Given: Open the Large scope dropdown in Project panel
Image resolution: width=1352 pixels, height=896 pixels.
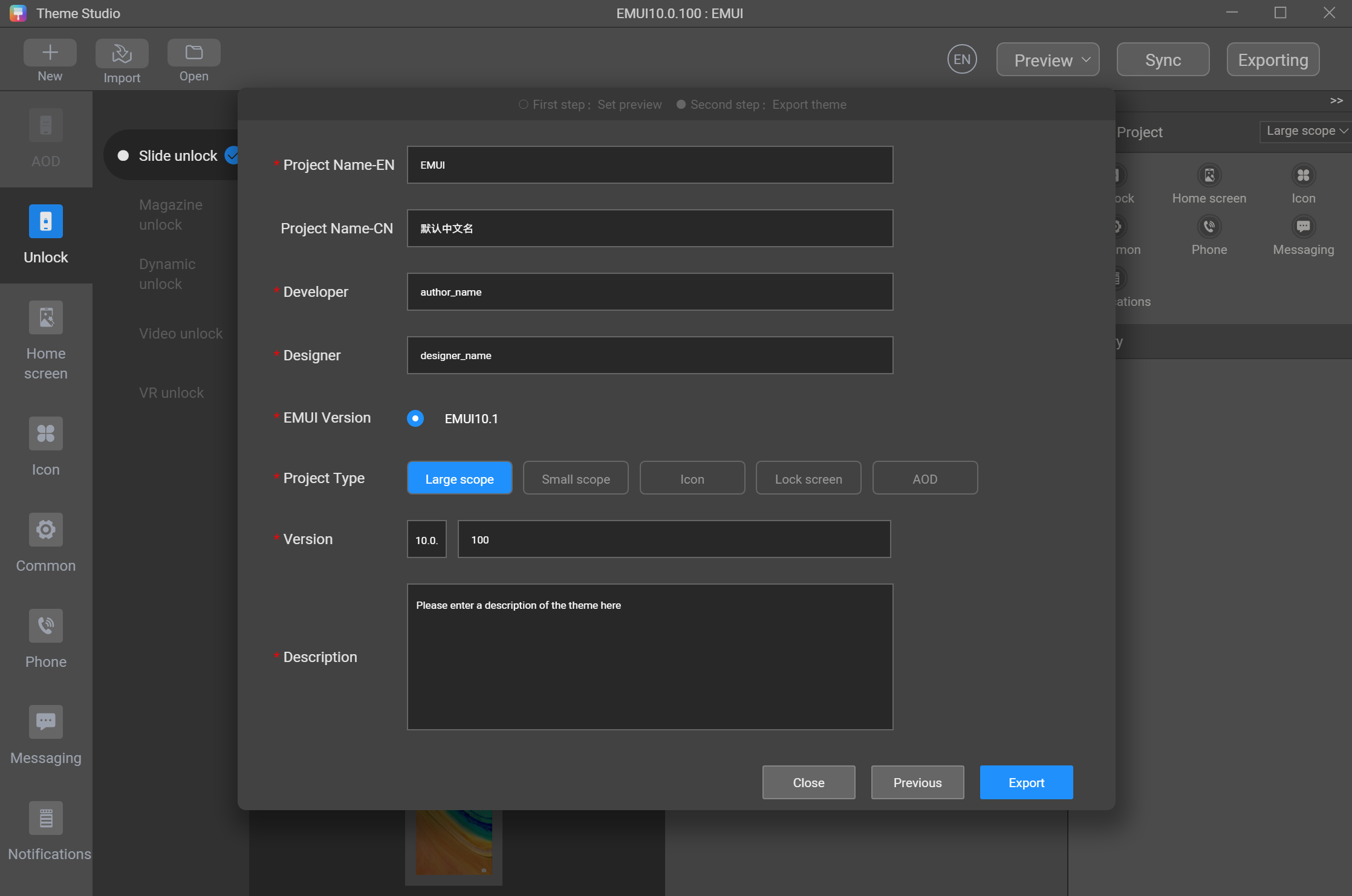Looking at the screenshot, I should click(x=1306, y=131).
